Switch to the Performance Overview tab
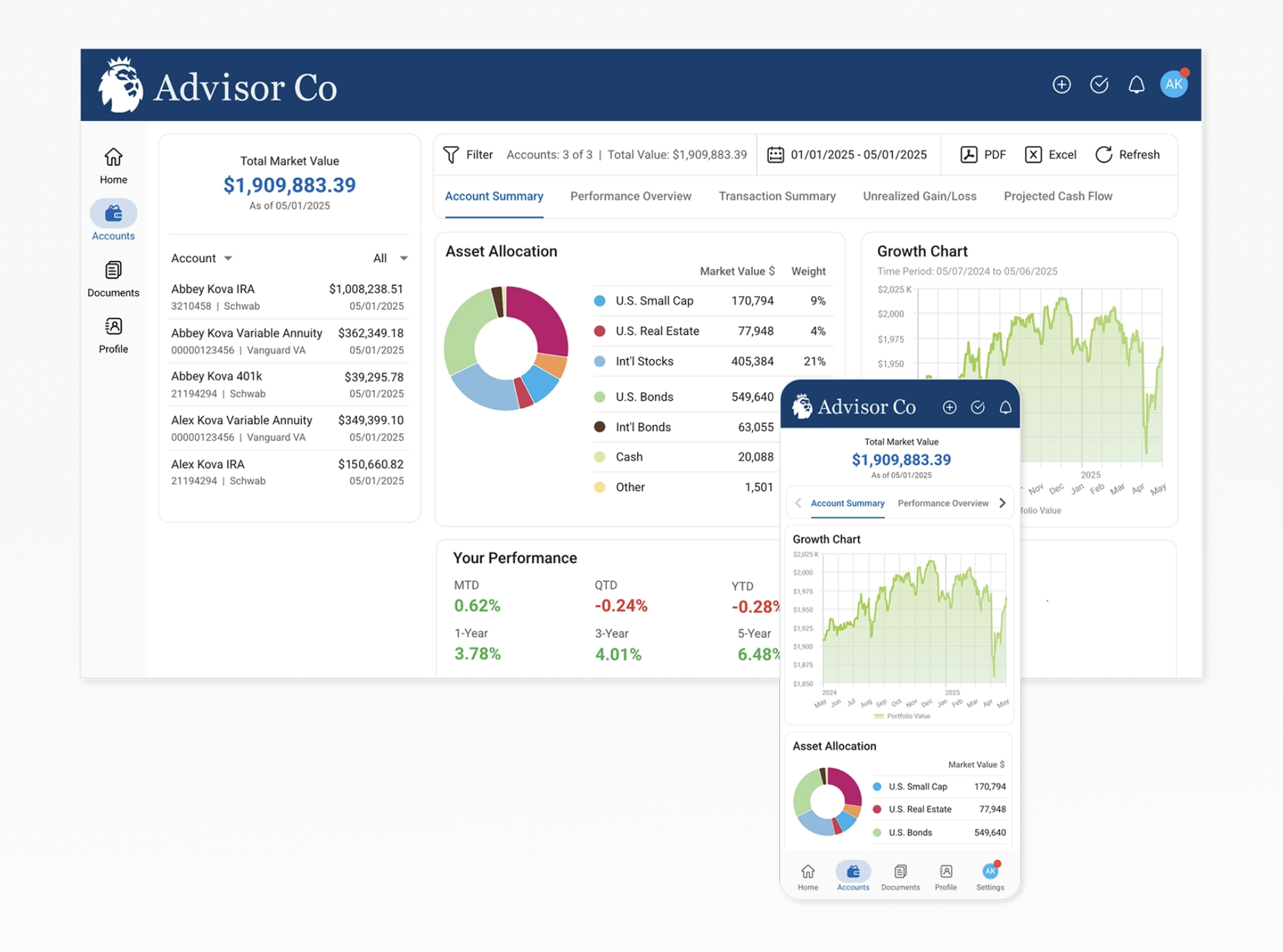Image resolution: width=1283 pixels, height=952 pixels. [630, 196]
